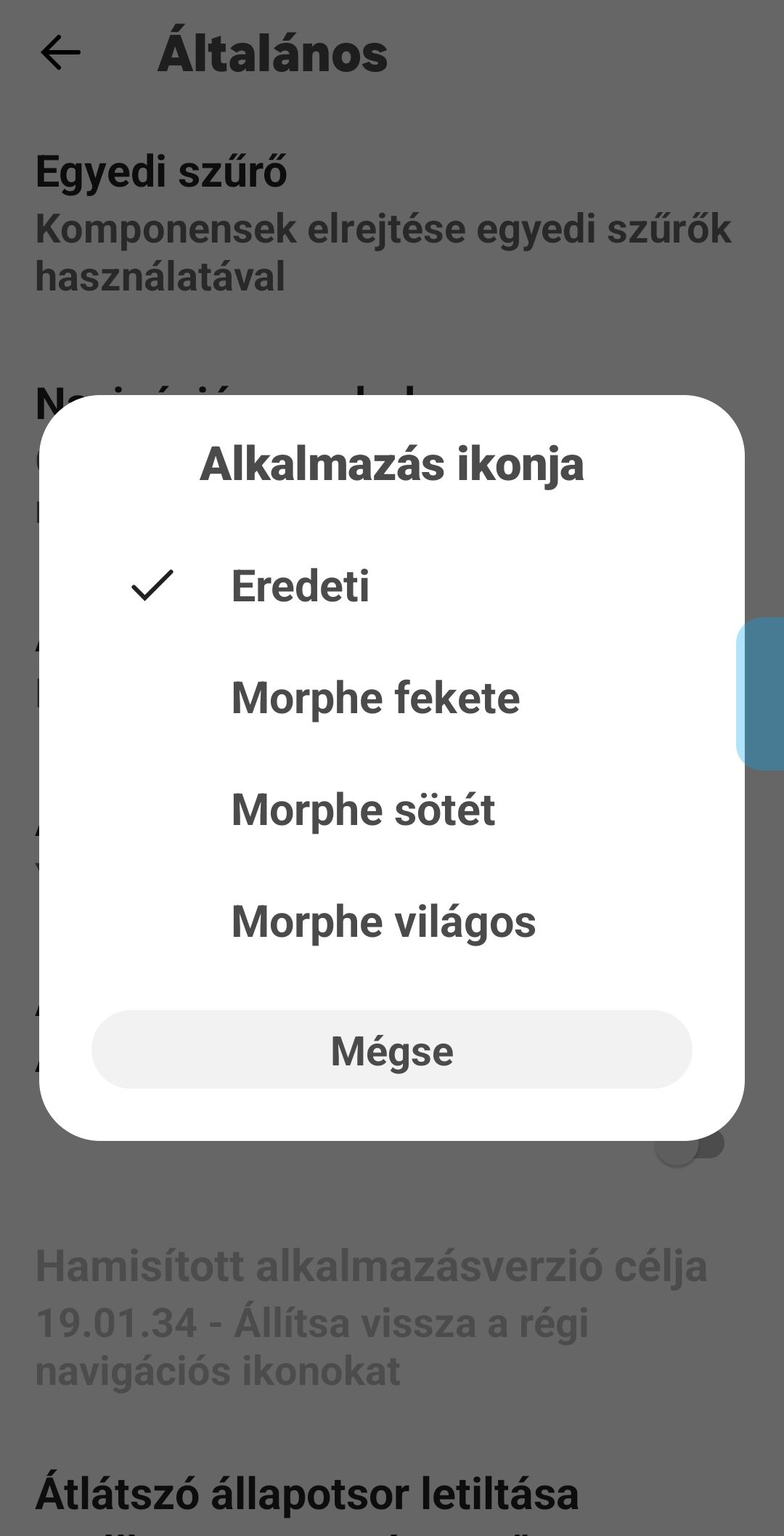
Task: Tap the empty check space beside Morphe világos
Action: pyautogui.click(x=152, y=922)
